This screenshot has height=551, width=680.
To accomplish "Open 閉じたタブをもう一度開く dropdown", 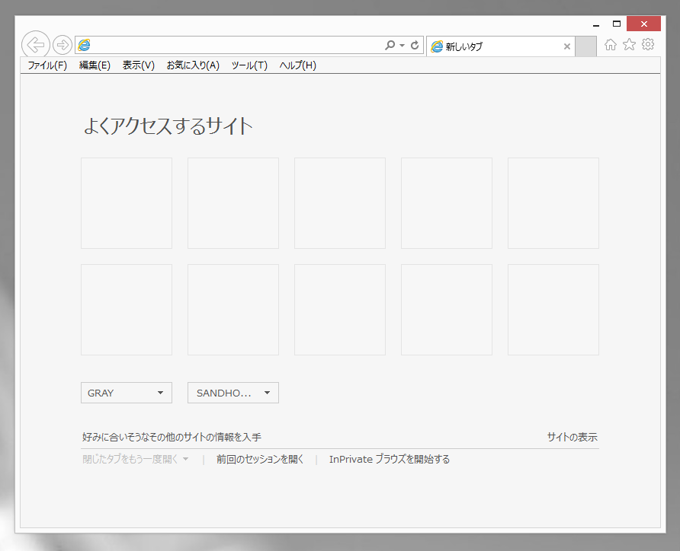I will click(x=135, y=459).
